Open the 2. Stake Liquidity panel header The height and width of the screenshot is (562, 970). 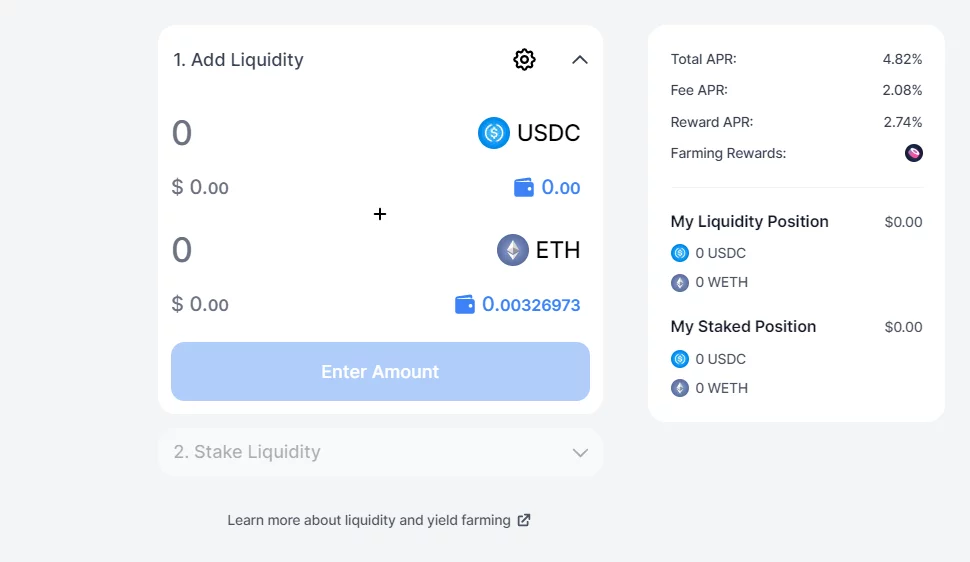pyautogui.click(x=247, y=452)
